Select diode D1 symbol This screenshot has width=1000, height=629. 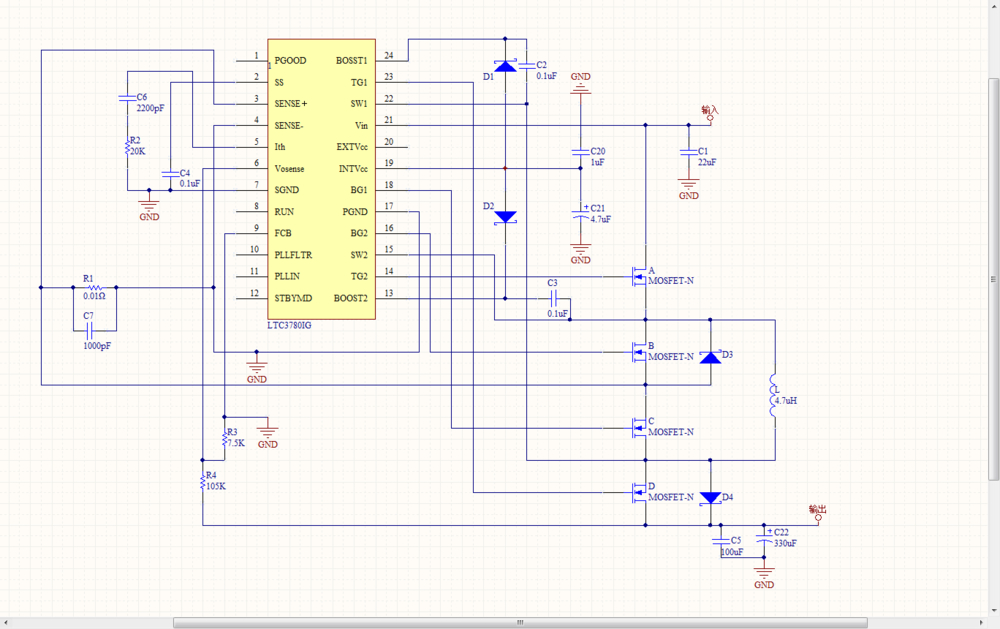(505, 66)
